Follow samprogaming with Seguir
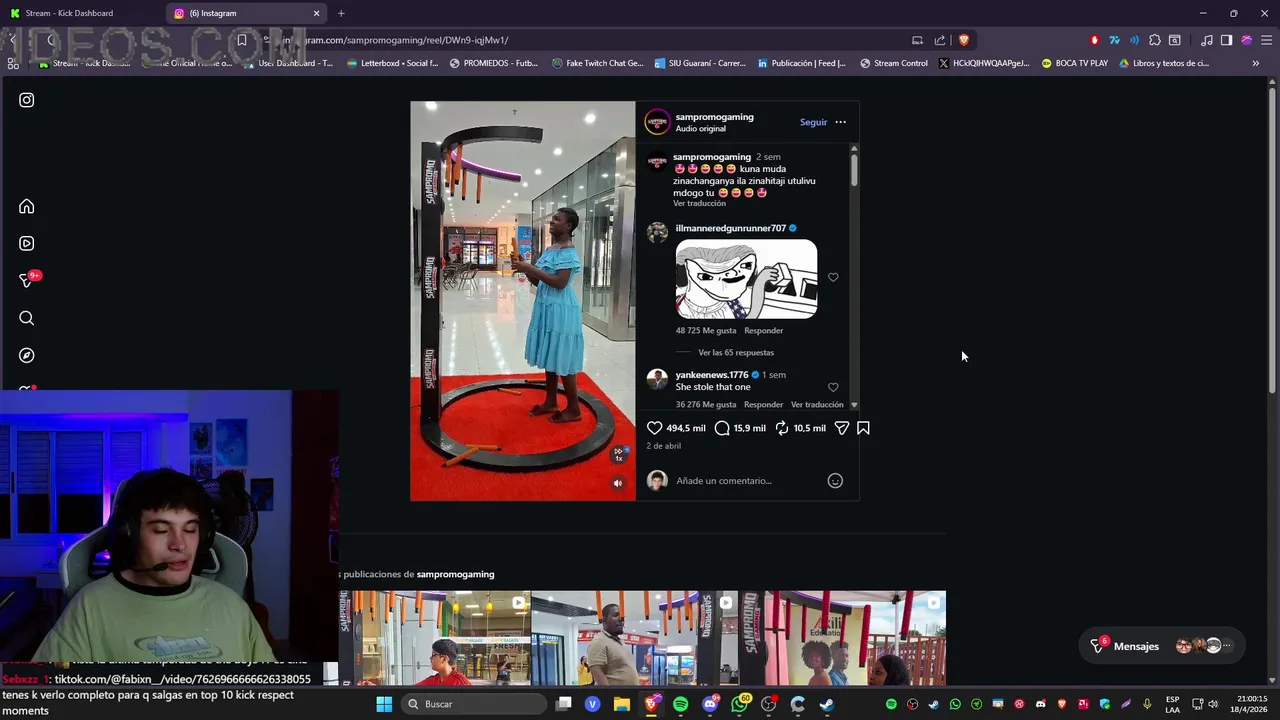Image resolution: width=1280 pixels, height=720 pixels. pos(813,122)
